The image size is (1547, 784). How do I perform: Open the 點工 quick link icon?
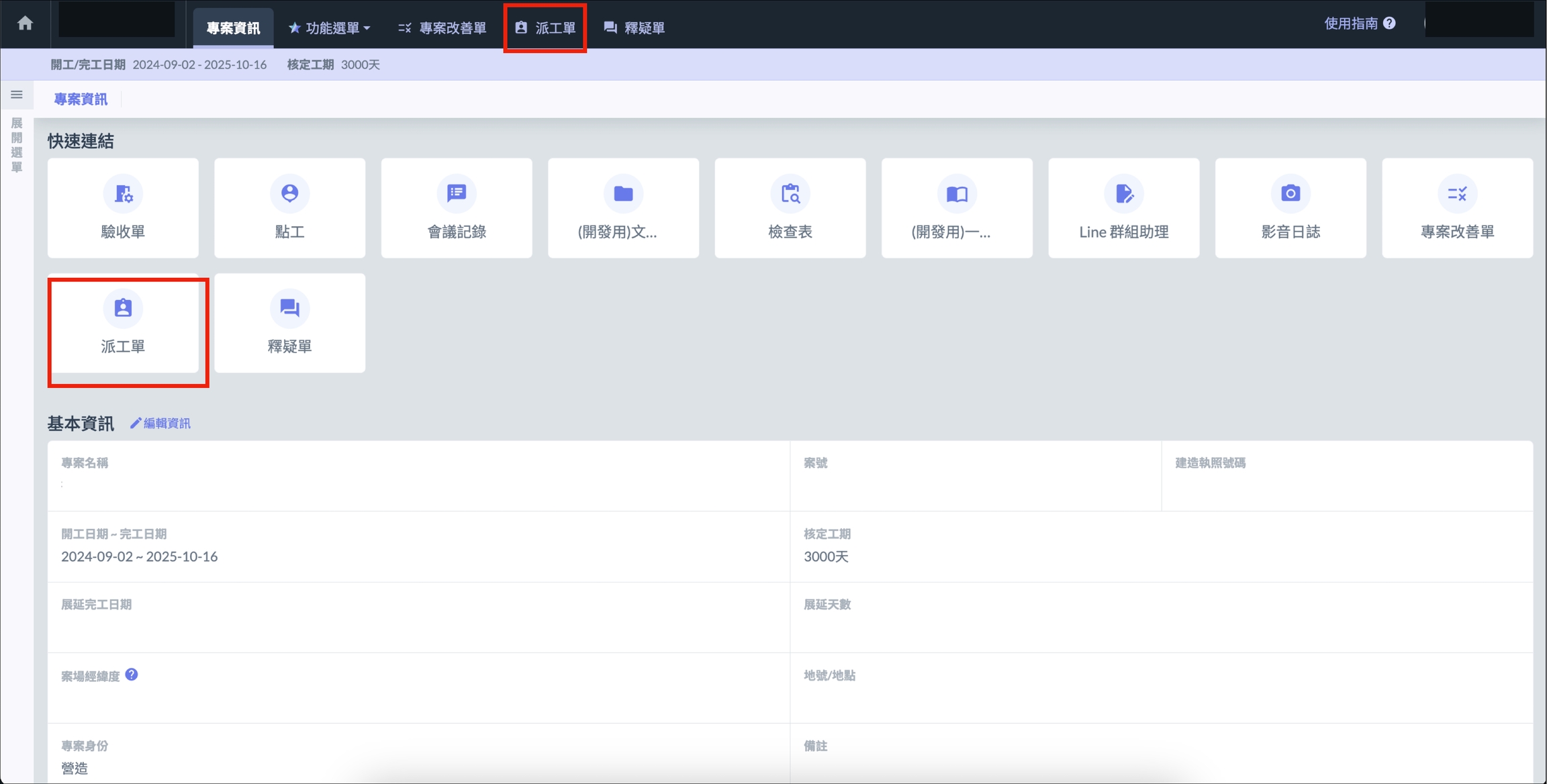[x=289, y=194]
